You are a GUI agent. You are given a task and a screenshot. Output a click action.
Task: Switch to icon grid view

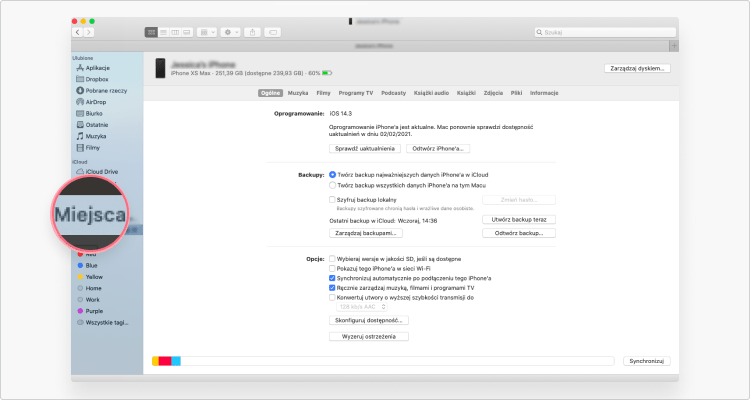tap(151, 32)
